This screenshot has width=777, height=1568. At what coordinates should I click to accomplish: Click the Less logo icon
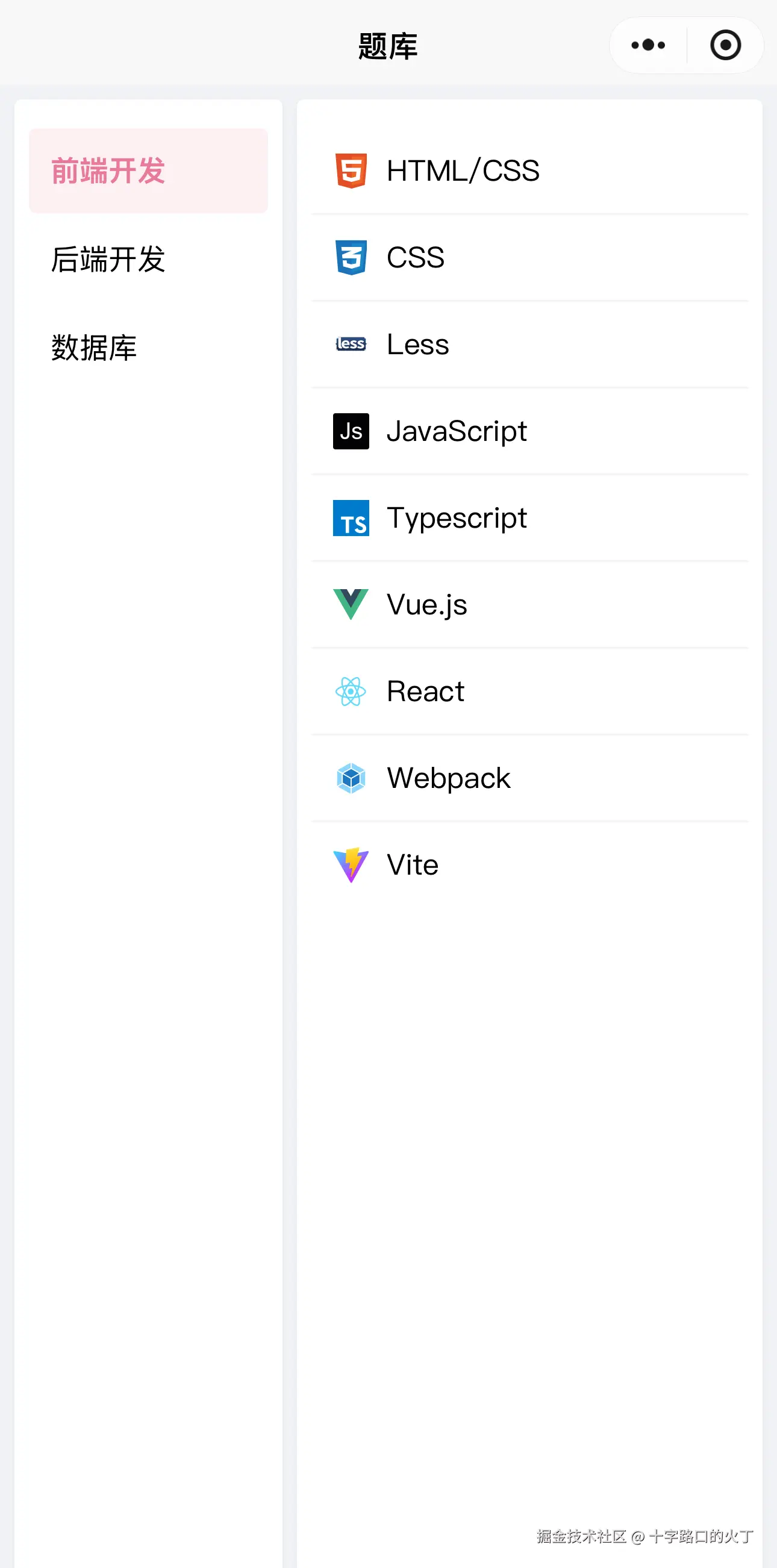(351, 344)
